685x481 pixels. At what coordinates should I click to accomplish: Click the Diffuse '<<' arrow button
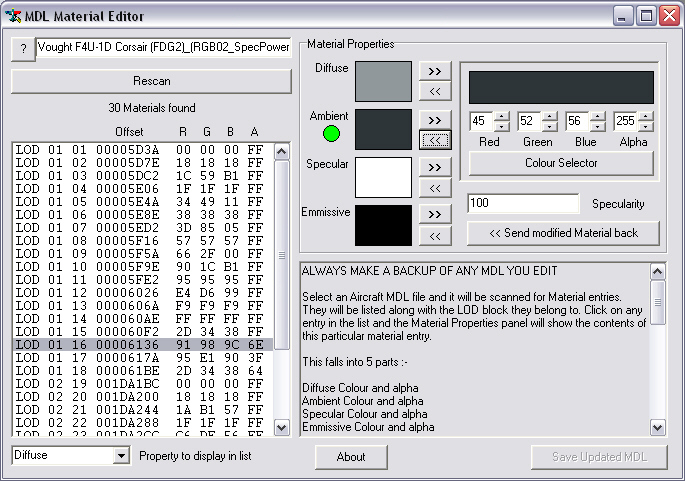click(434, 92)
